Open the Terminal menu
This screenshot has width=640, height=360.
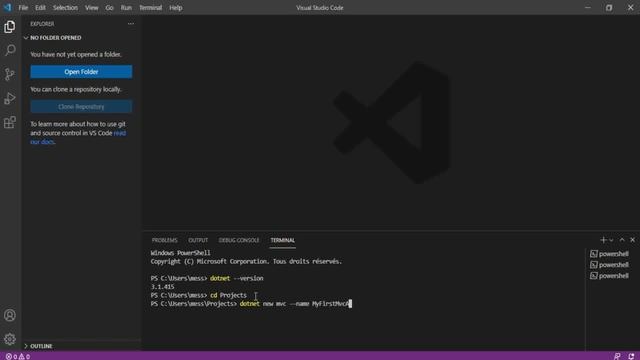[151, 8]
